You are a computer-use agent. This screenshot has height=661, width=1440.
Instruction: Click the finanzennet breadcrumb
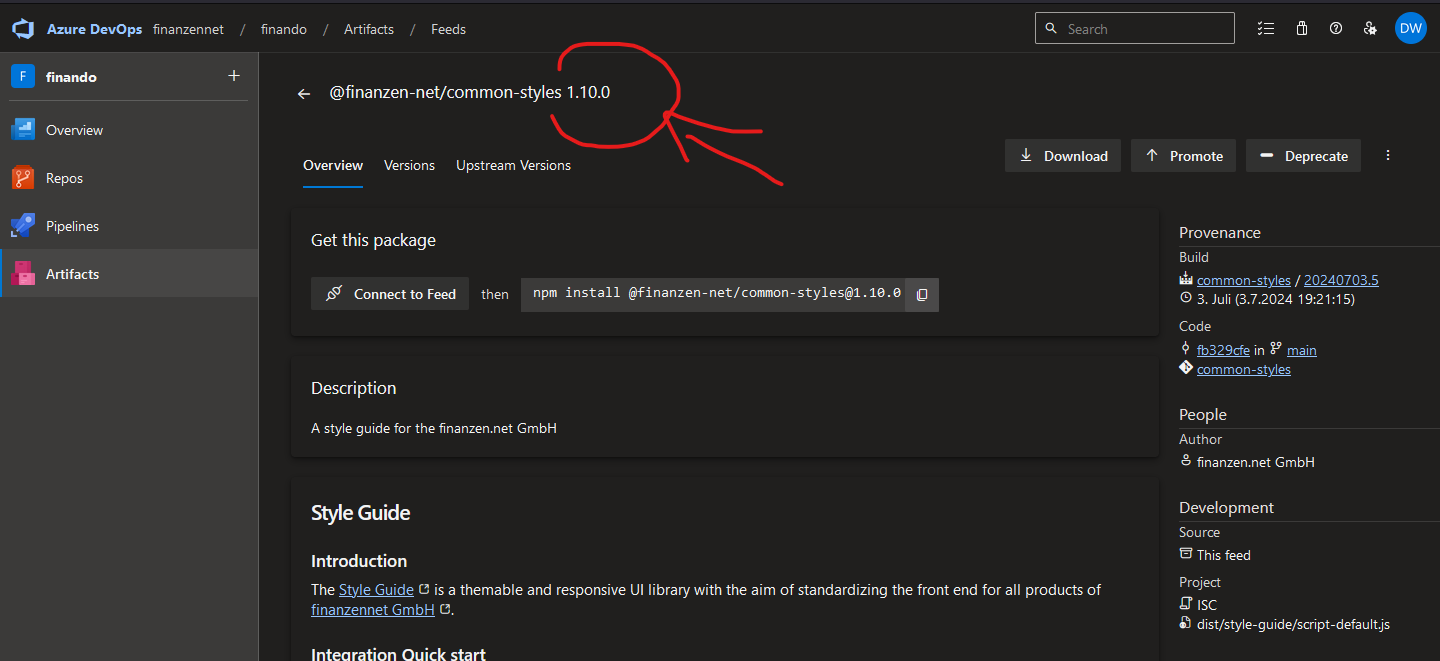tap(189, 29)
